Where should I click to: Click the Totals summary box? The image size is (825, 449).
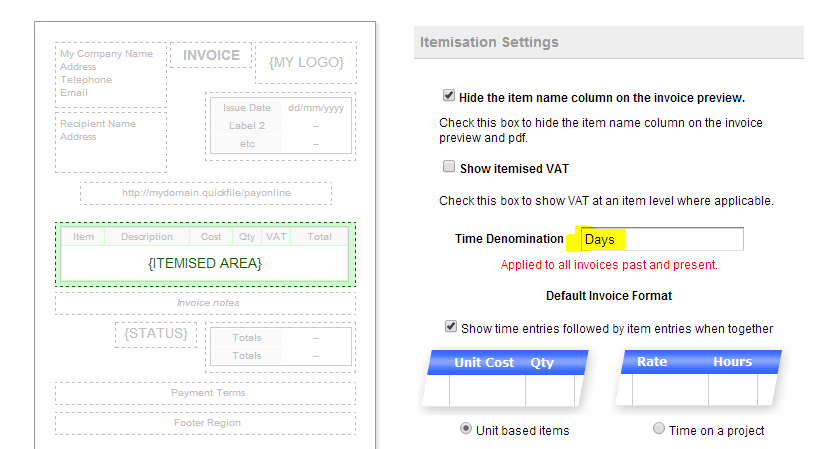281,347
